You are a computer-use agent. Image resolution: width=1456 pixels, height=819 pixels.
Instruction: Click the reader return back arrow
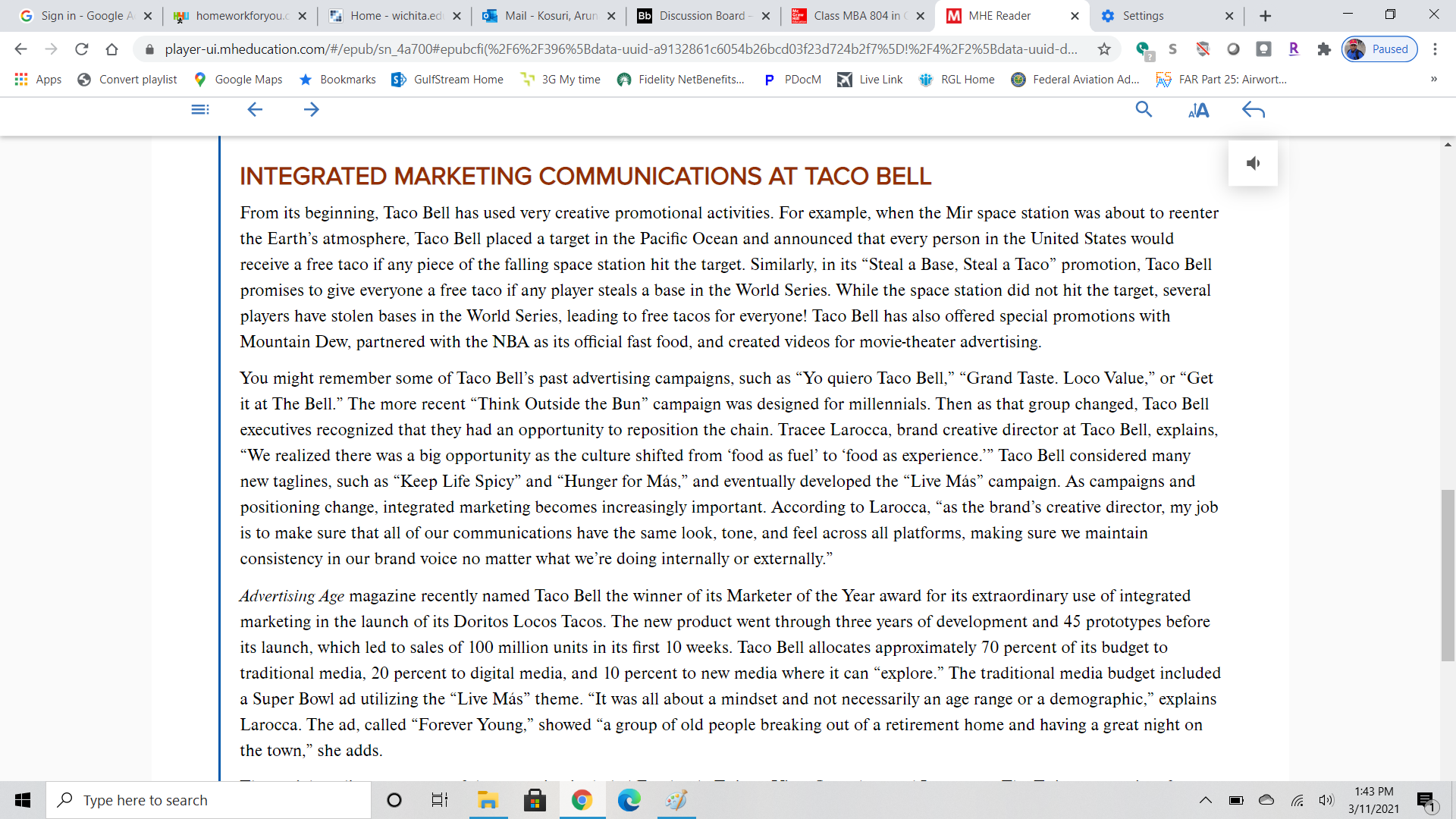click(x=1253, y=111)
